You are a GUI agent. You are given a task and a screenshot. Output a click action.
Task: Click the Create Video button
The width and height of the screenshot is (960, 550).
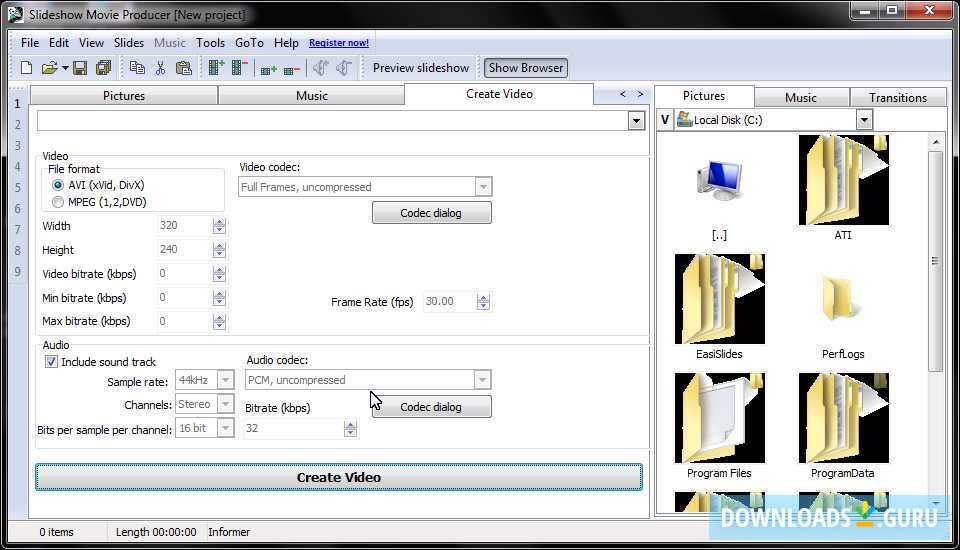339,477
